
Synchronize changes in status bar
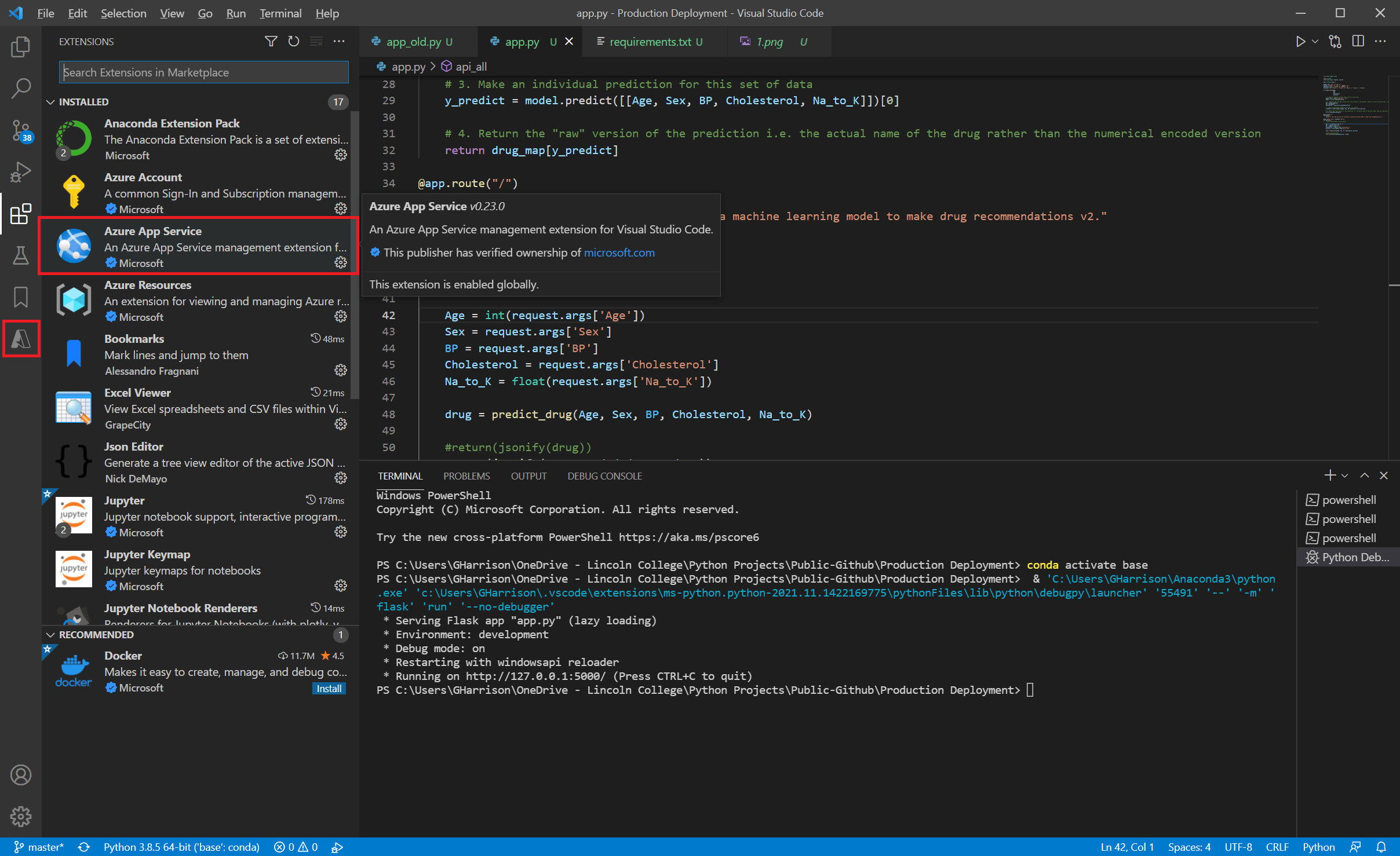click(84, 847)
